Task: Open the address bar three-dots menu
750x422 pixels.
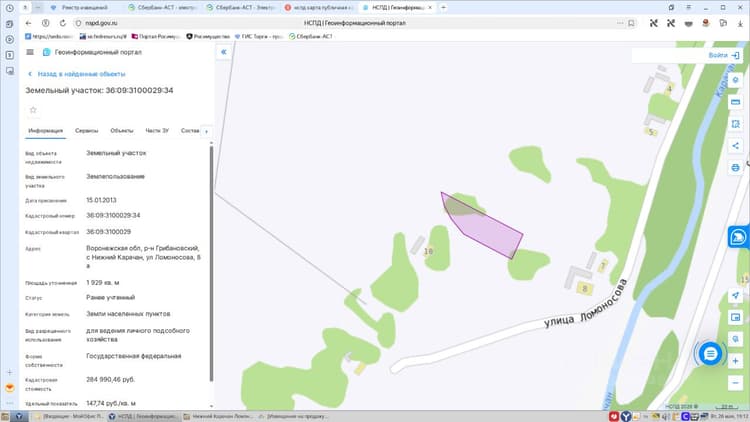Action: (620, 23)
